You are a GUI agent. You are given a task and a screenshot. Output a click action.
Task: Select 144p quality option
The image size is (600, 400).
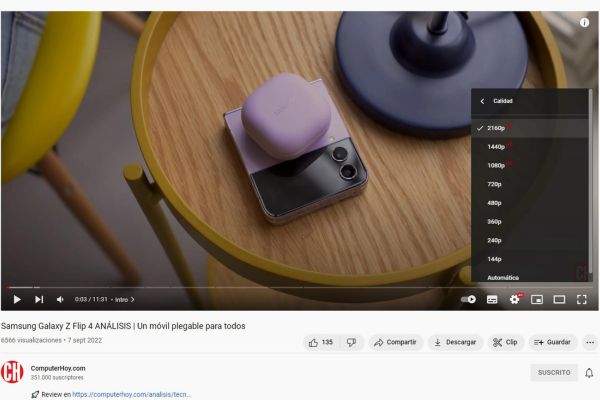[x=530, y=259]
